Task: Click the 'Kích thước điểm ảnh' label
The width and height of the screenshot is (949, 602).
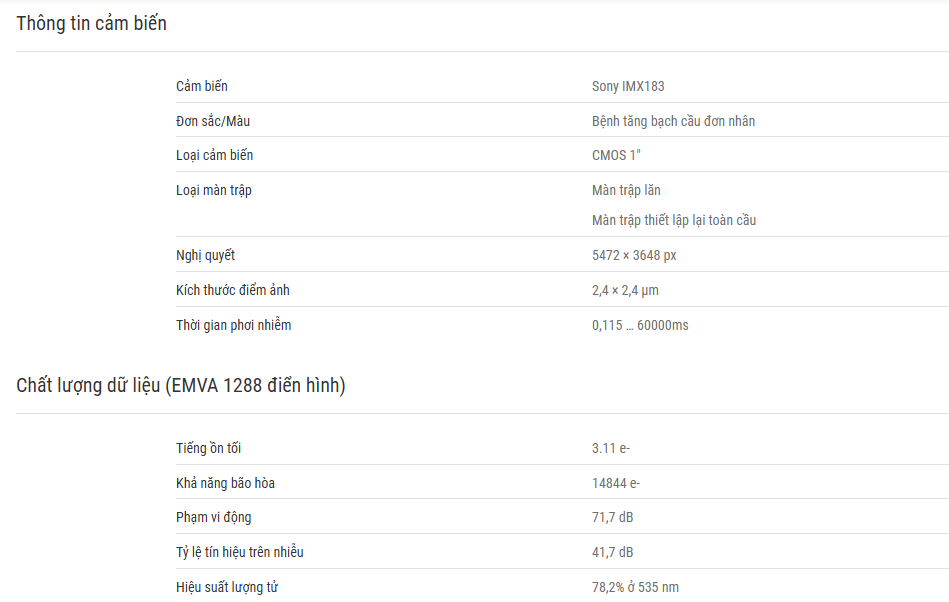Action: 233,290
